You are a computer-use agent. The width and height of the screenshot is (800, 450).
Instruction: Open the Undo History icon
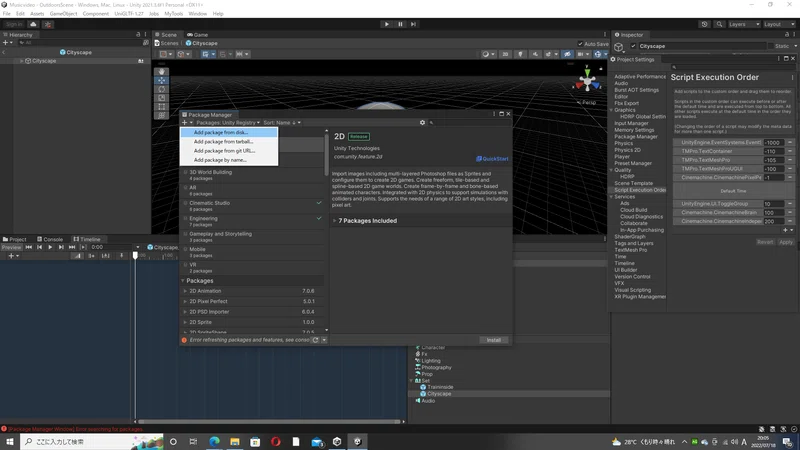(x=705, y=24)
